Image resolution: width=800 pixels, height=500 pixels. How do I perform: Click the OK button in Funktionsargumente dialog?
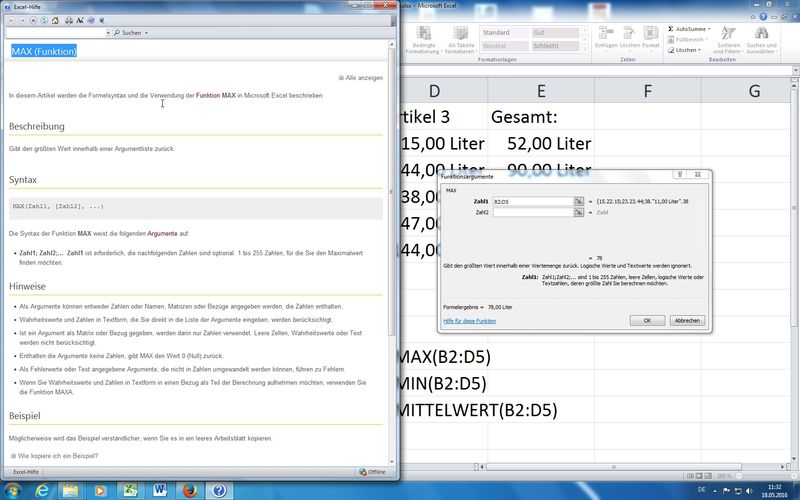click(647, 320)
